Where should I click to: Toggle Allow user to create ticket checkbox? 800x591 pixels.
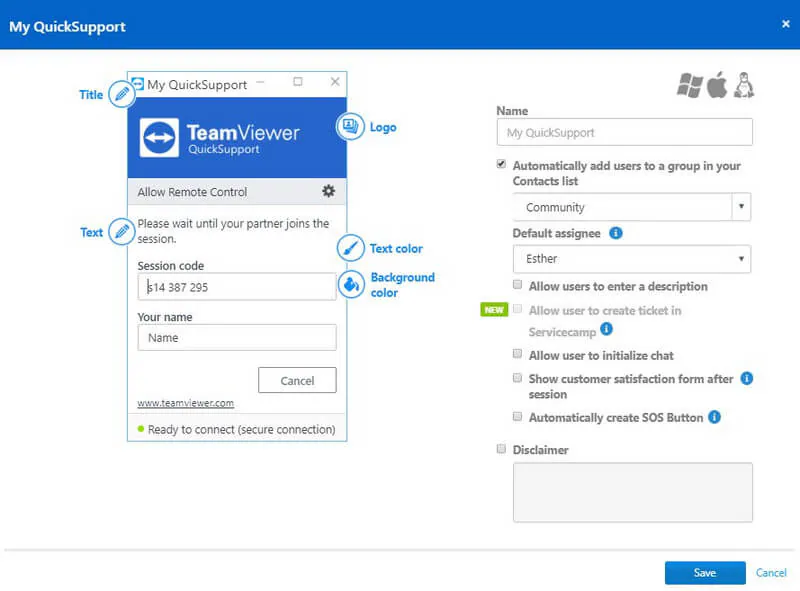click(x=517, y=309)
